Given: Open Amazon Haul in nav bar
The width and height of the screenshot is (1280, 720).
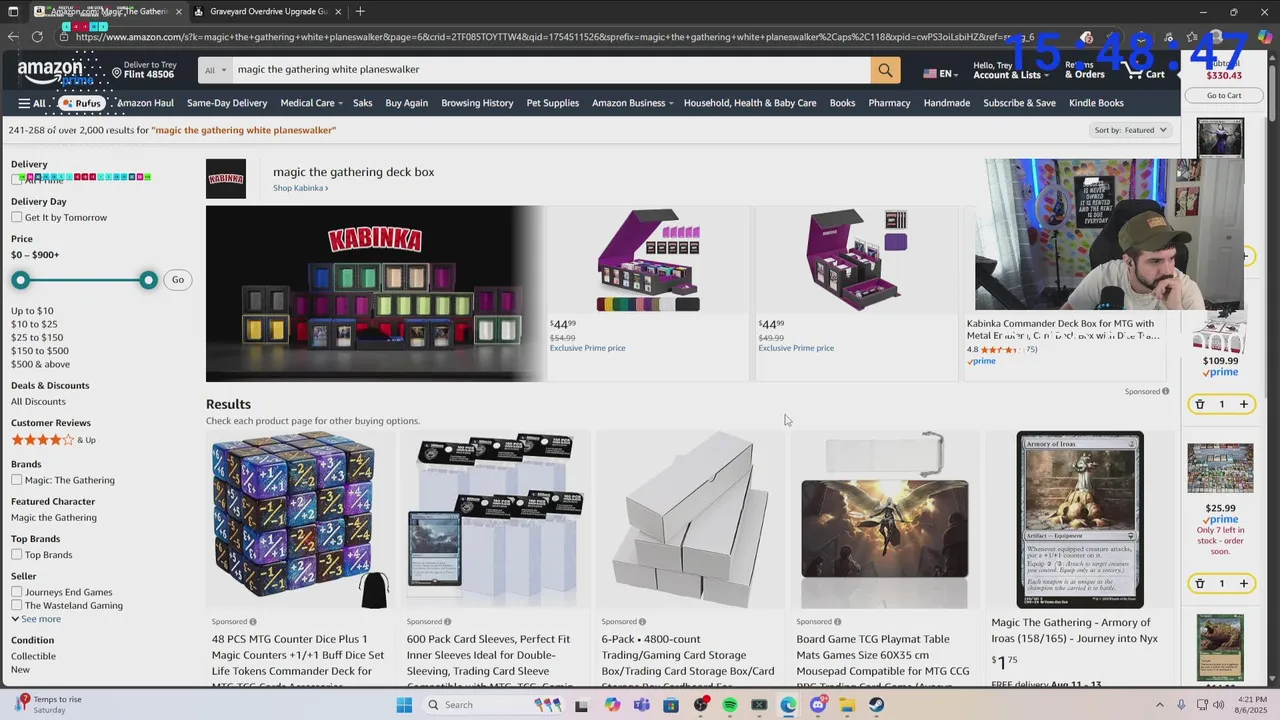Looking at the screenshot, I should coord(145,103).
